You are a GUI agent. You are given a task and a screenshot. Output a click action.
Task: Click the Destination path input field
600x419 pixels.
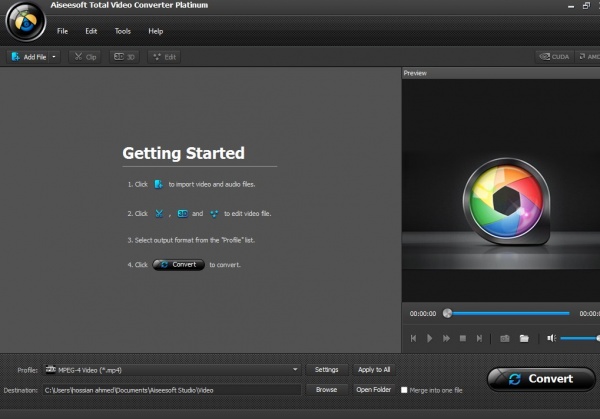170,390
